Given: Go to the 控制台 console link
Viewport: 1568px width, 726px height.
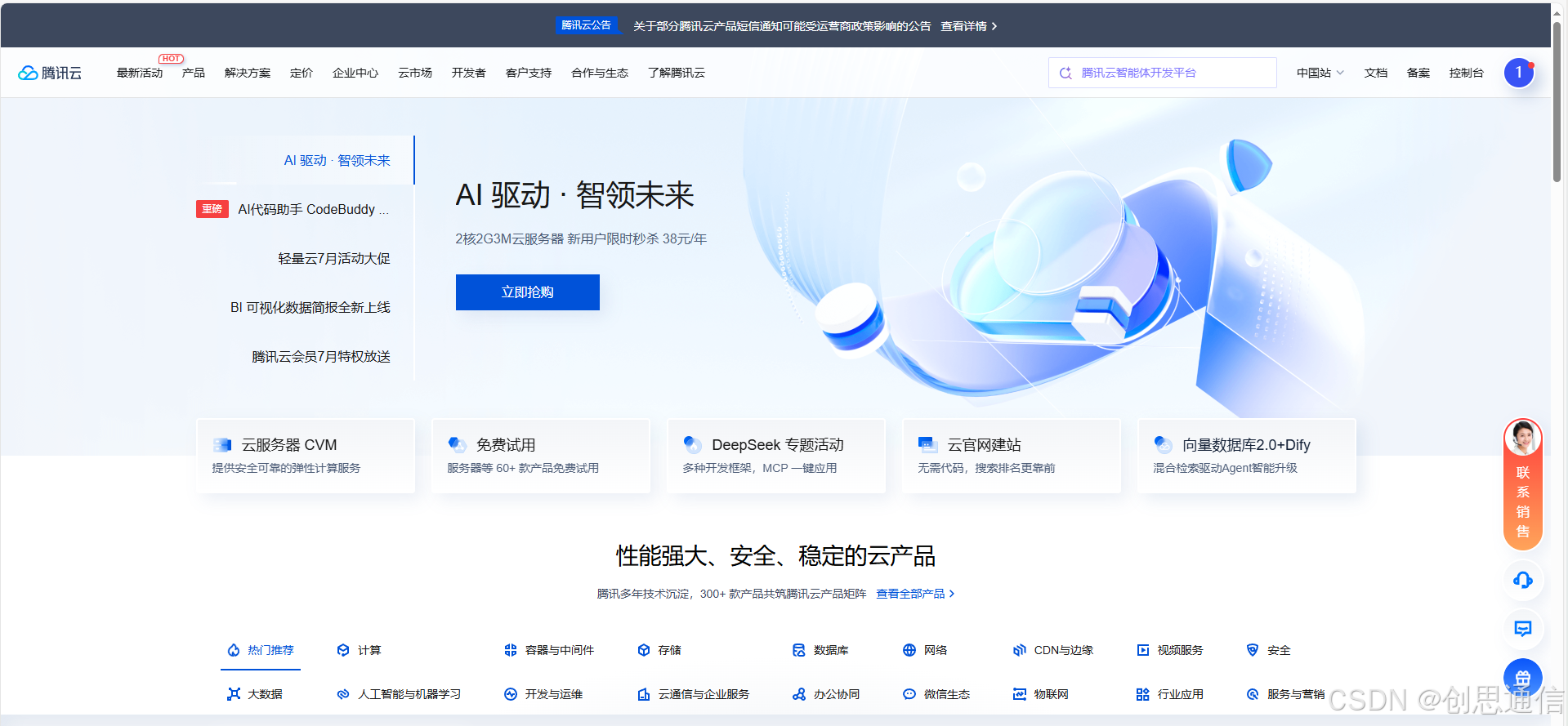Looking at the screenshot, I should [1467, 73].
